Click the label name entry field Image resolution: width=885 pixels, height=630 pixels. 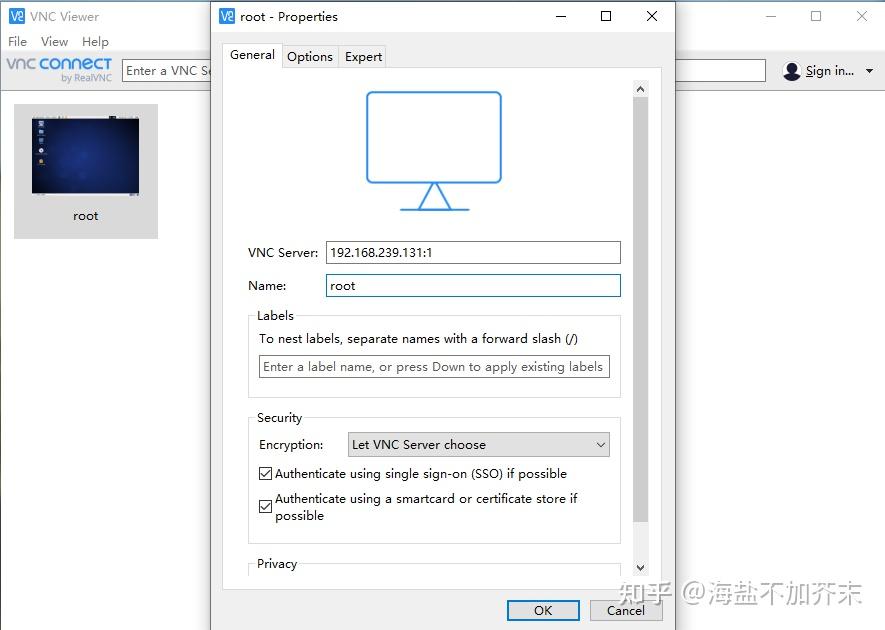pyautogui.click(x=433, y=366)
